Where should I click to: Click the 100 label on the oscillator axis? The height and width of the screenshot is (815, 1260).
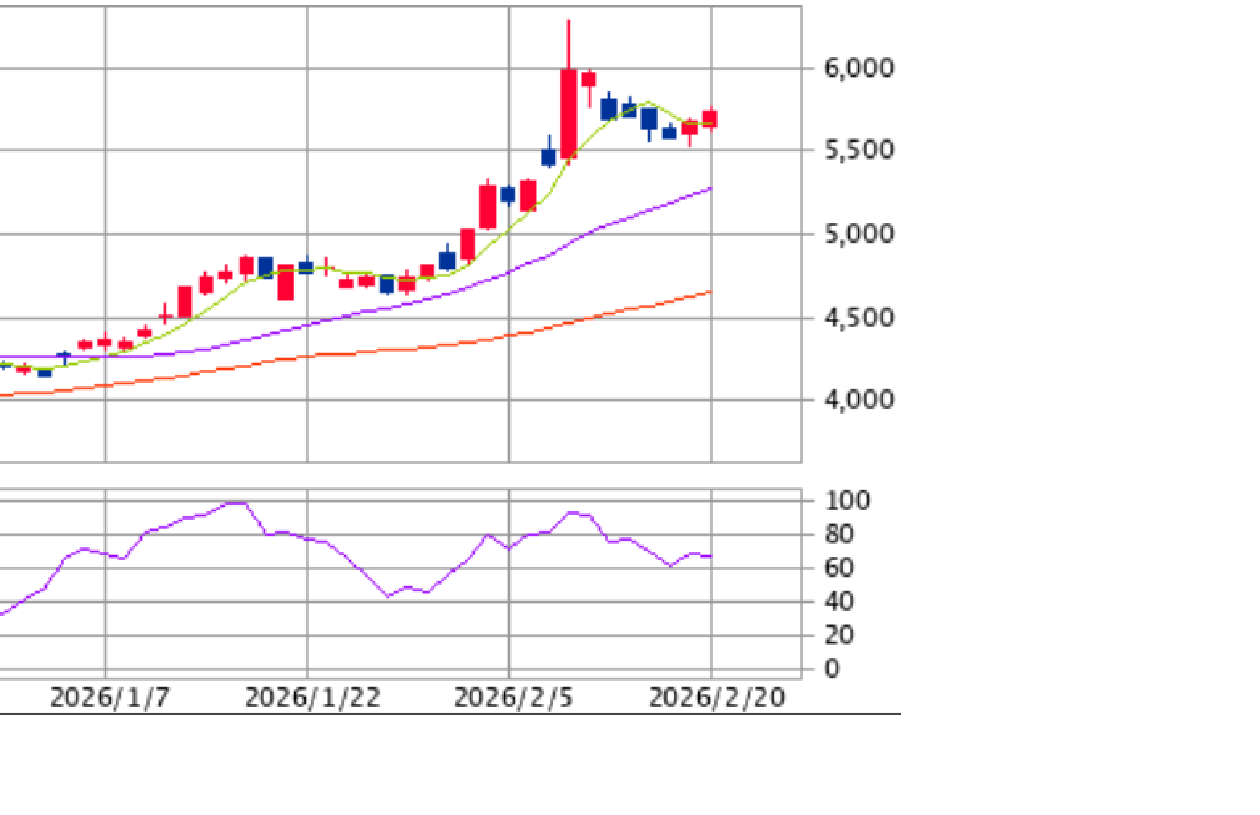(846, 501)
